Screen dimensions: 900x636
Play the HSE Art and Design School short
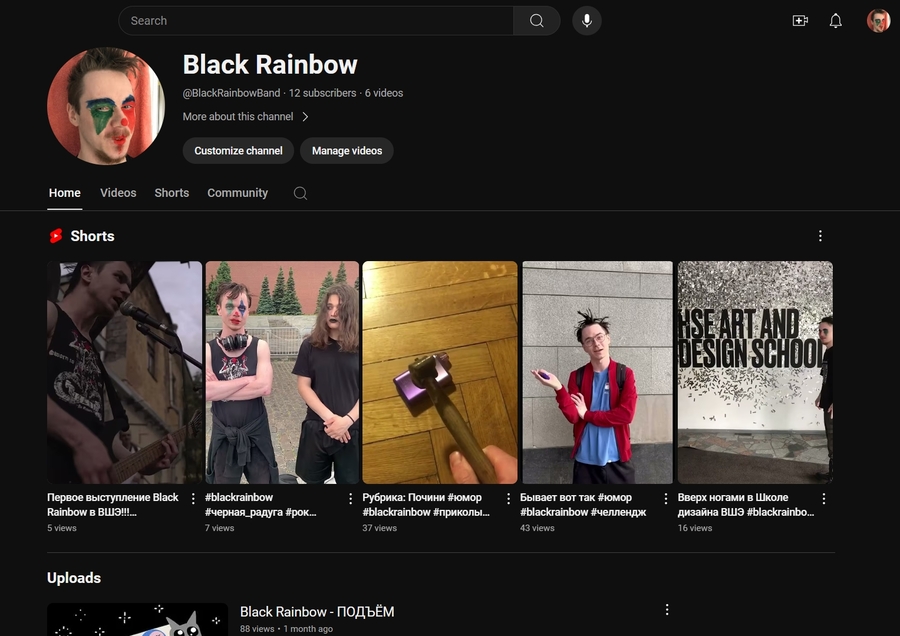pyautogui.click(x=755, y=372)
